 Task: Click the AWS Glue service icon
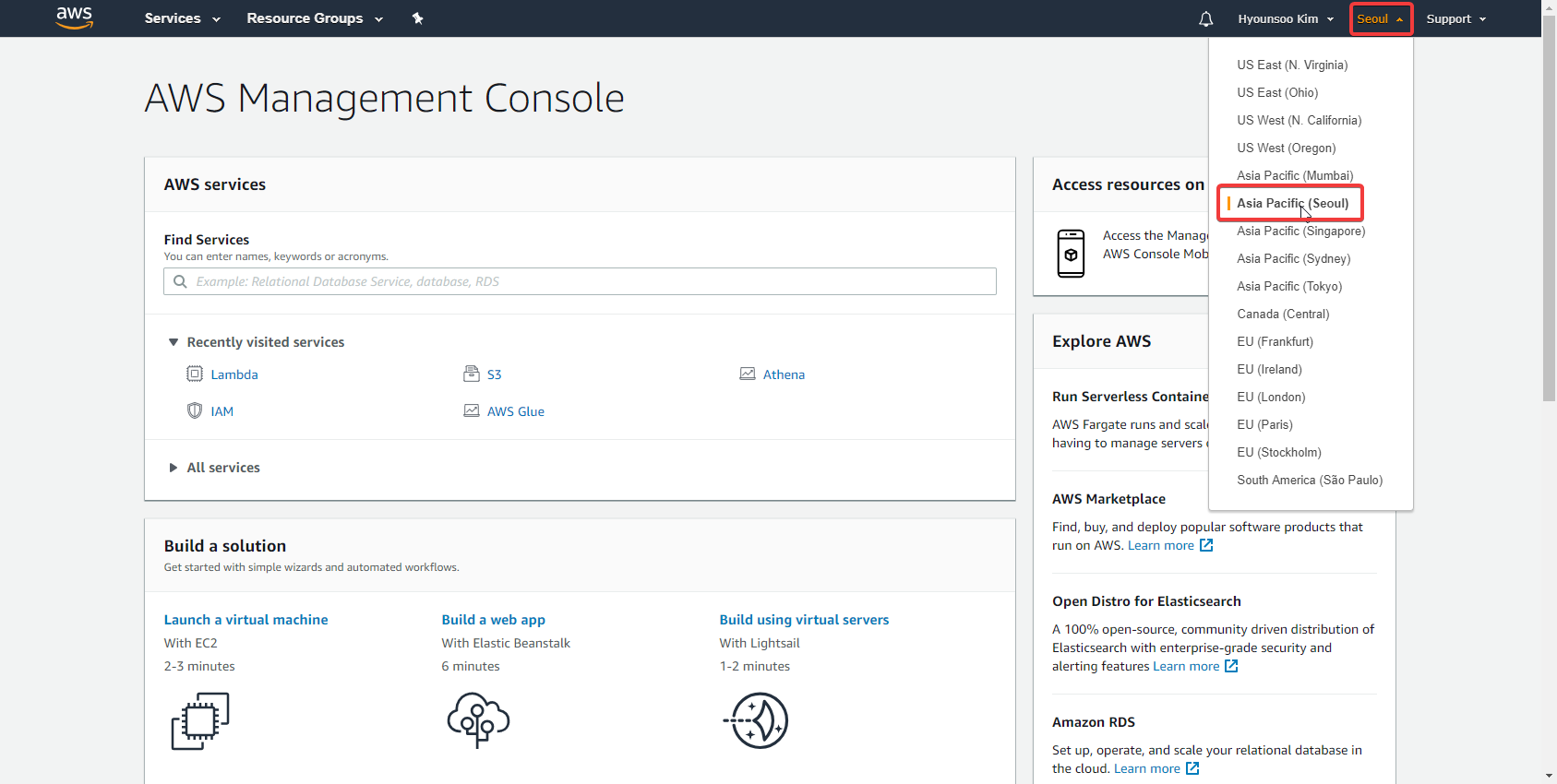click(x=472, y=410)
